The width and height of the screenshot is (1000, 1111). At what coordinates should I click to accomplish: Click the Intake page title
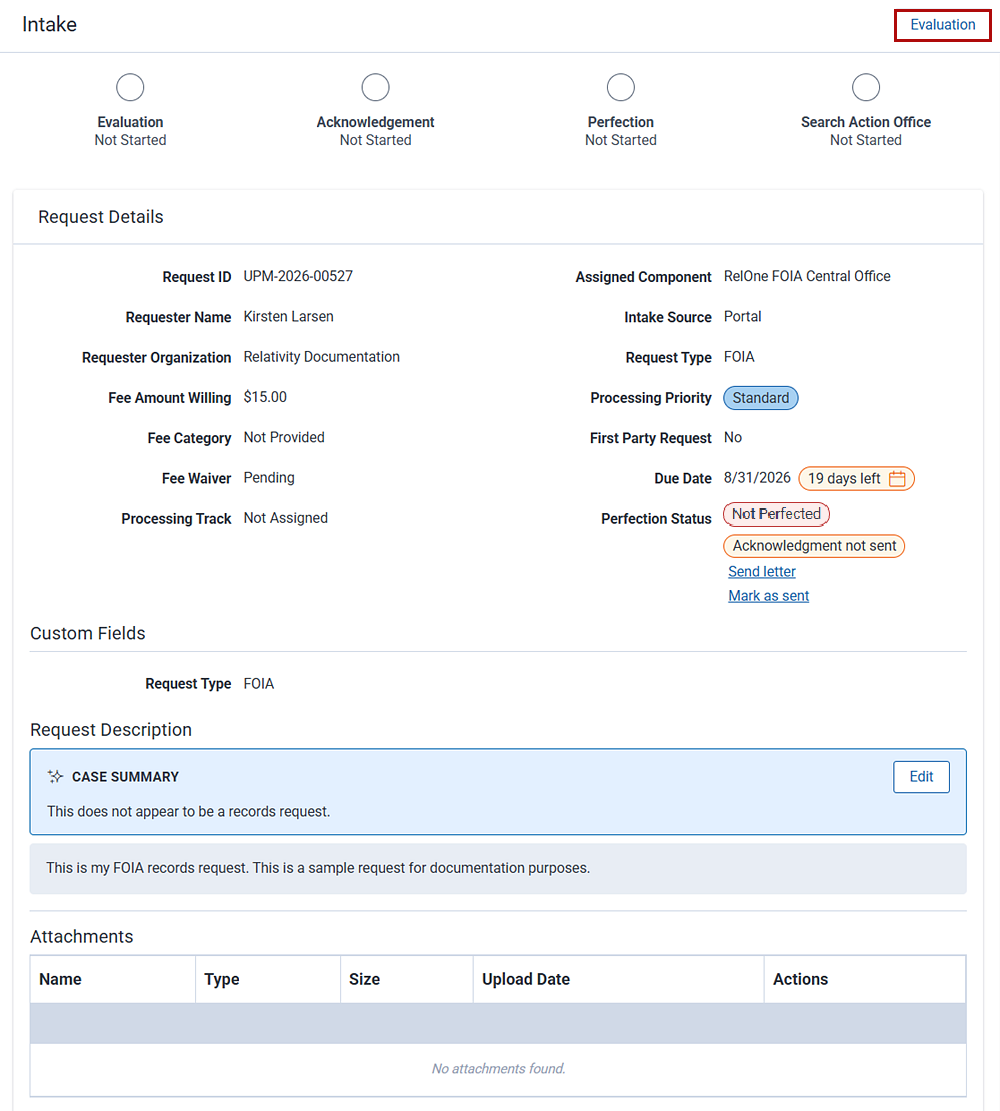(x=50, y=24)
